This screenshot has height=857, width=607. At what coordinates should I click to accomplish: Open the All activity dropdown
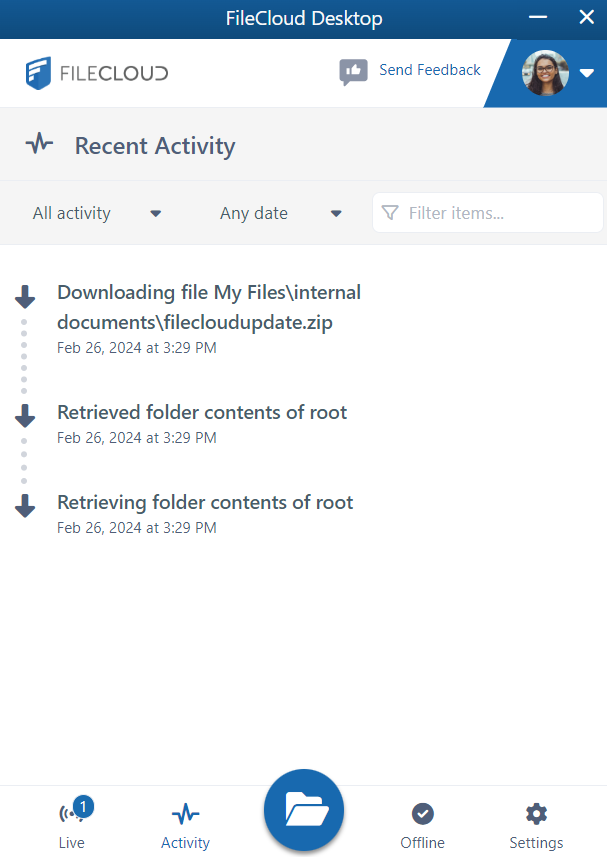click(95, 212)
